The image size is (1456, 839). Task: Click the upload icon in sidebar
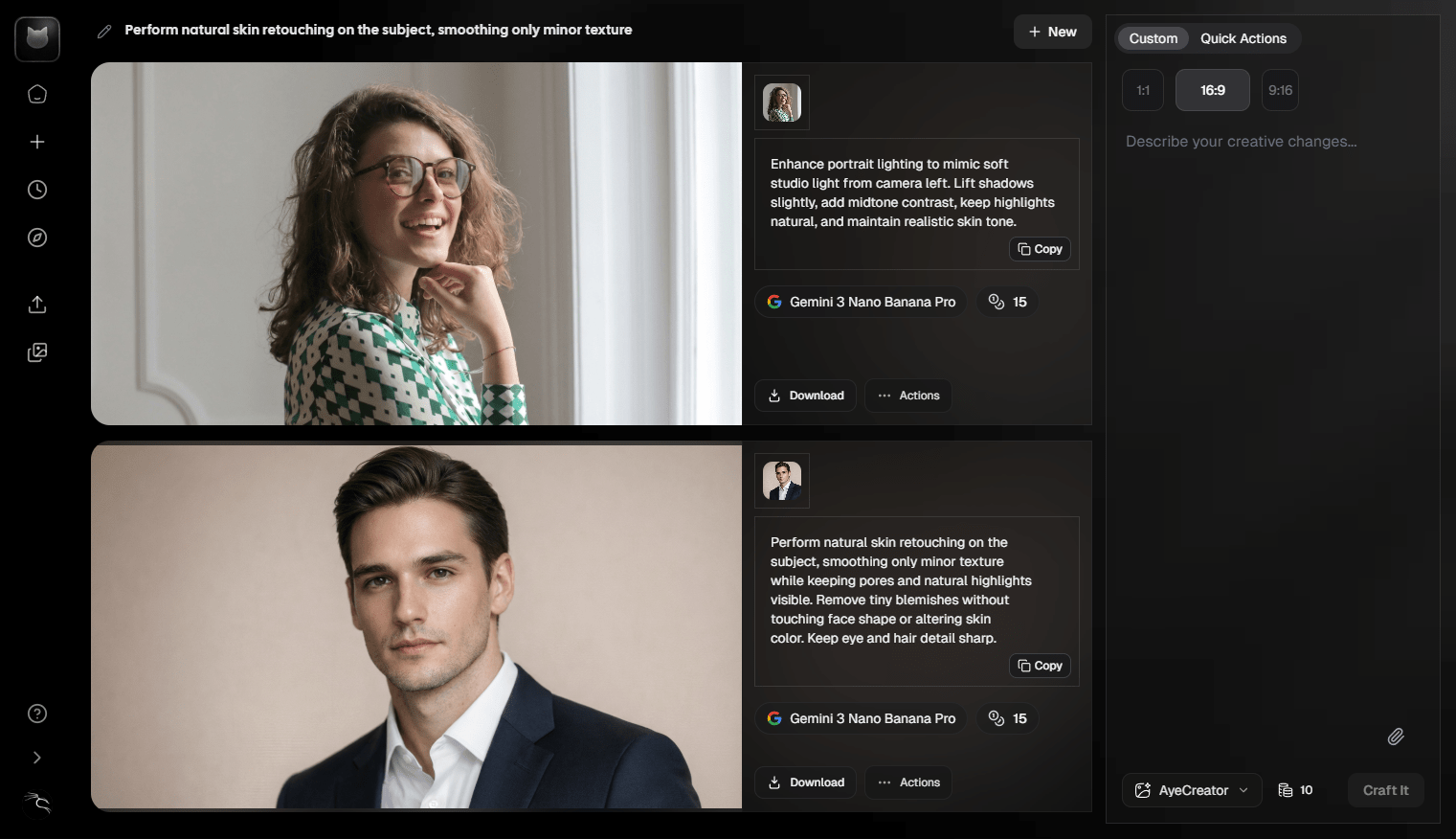(x=37, y=305)
